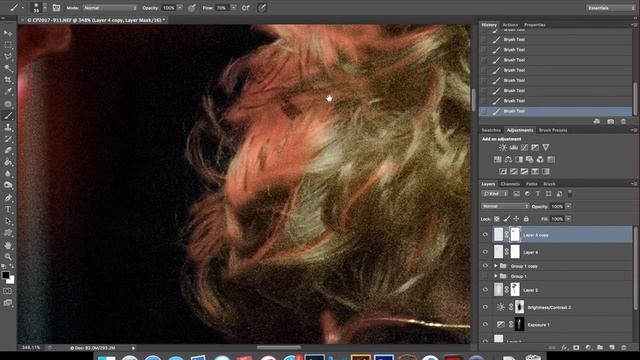Viewport: 640px width, 360px height.
Task: Toggle the brush panel button in options bar
Action: click(x=56, y=8)
